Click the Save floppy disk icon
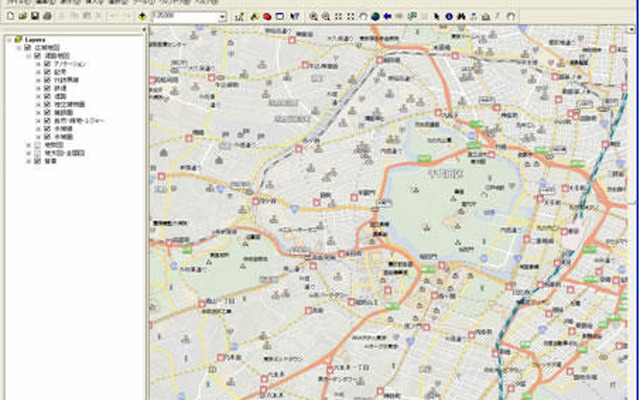Image resolution: width=640 pixels, height=400 pixels. coord(35,16)
